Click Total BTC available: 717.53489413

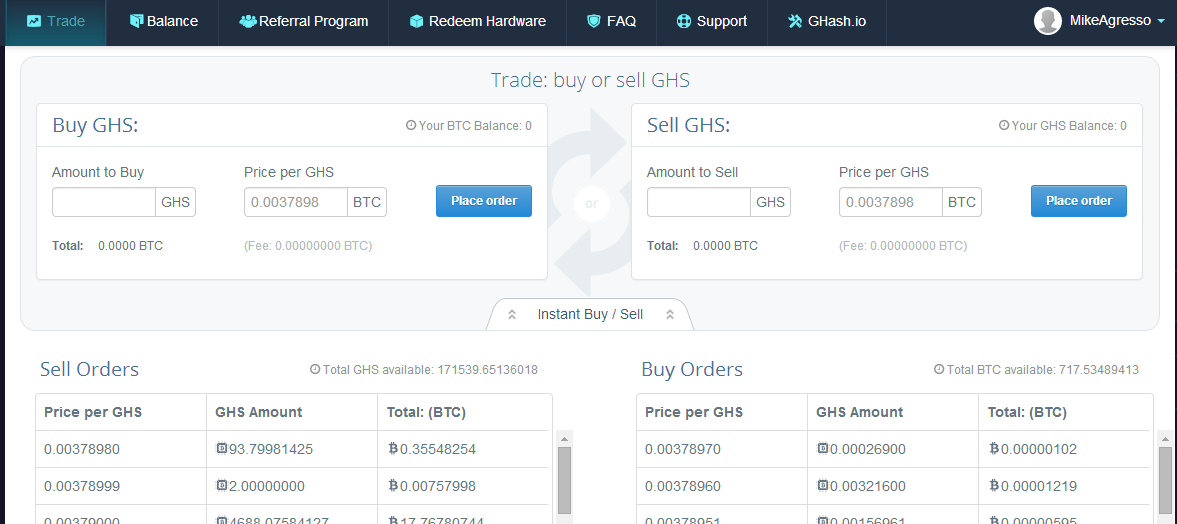click(1043, 369)
